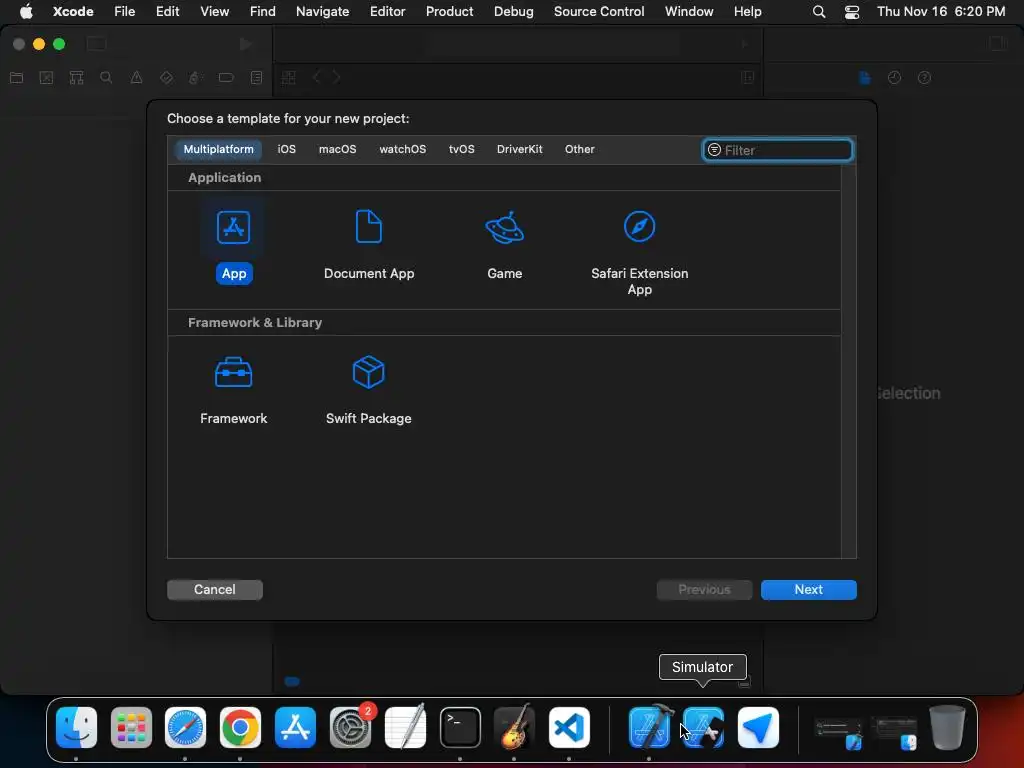Switch to the macOS tab
The width and height of the screenshot is (1024, 768).
[x=337, y=149]
